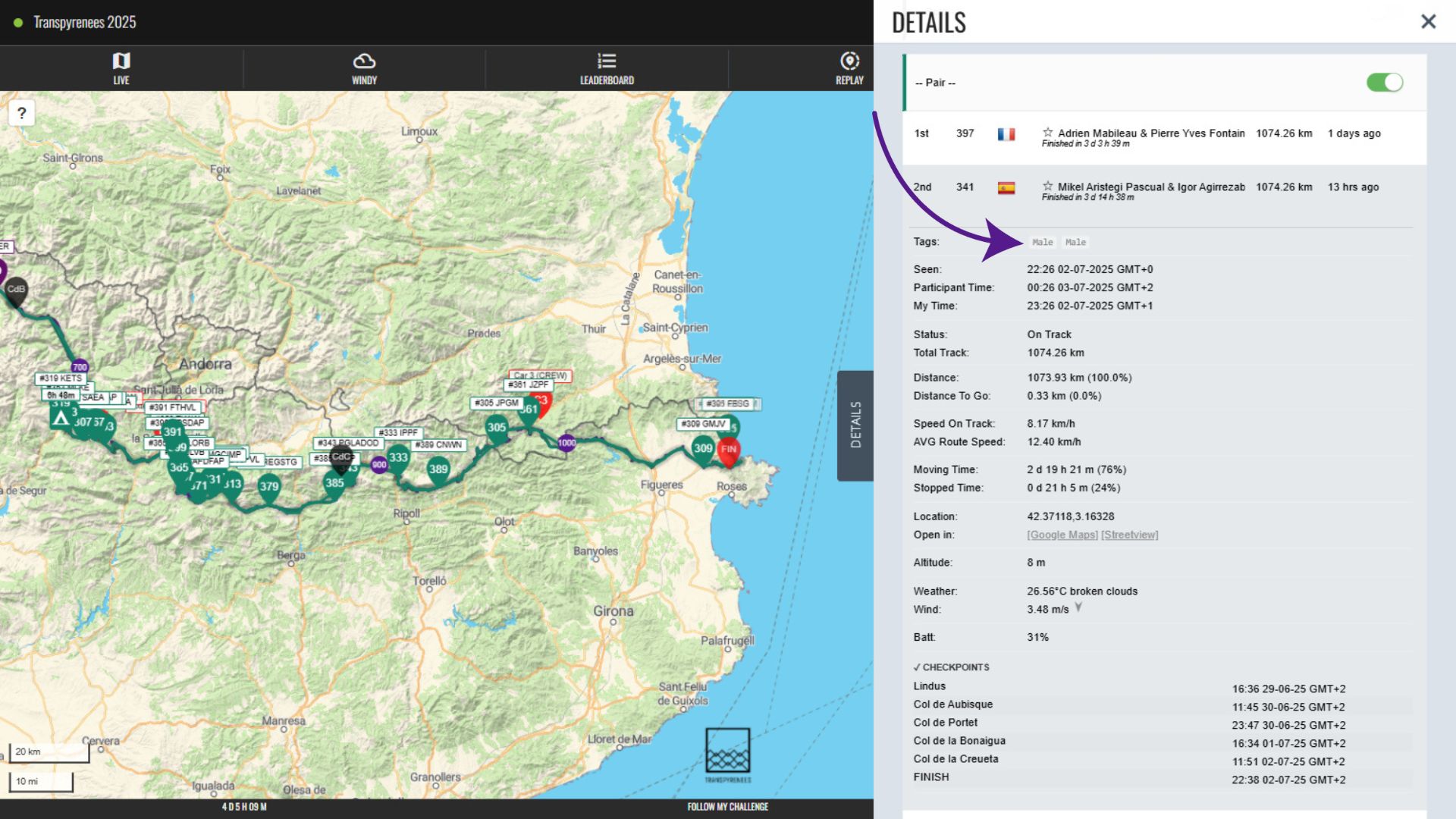Click the #361 JZPF rider label
The image size is (1456, 819).
(529, 385)
